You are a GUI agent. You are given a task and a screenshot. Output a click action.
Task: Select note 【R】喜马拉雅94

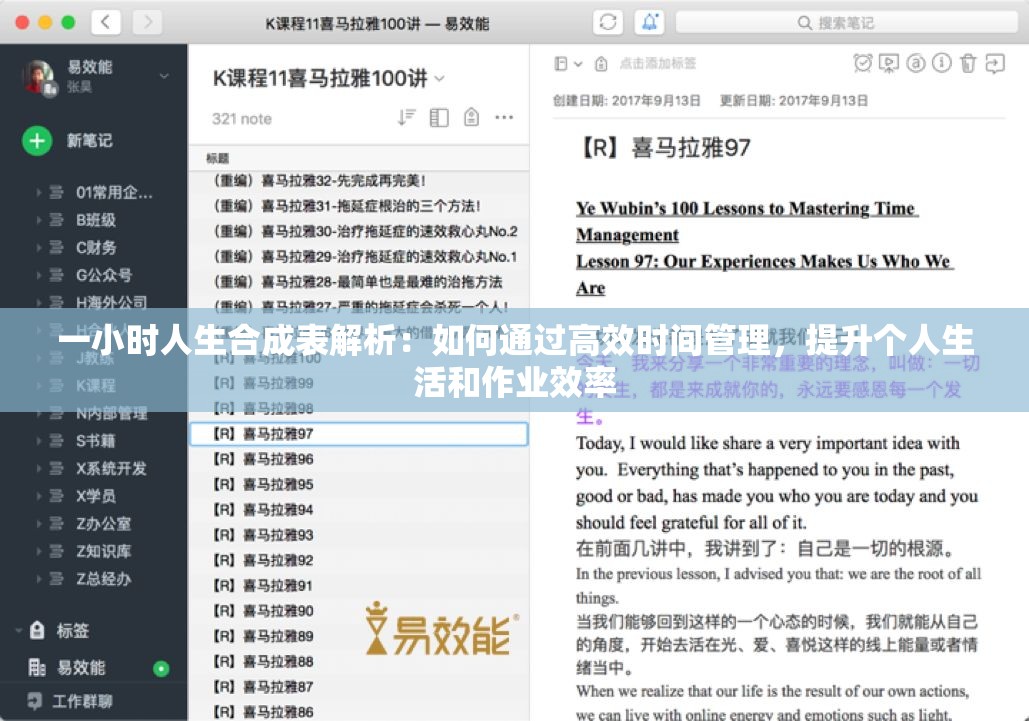point(358,510)
